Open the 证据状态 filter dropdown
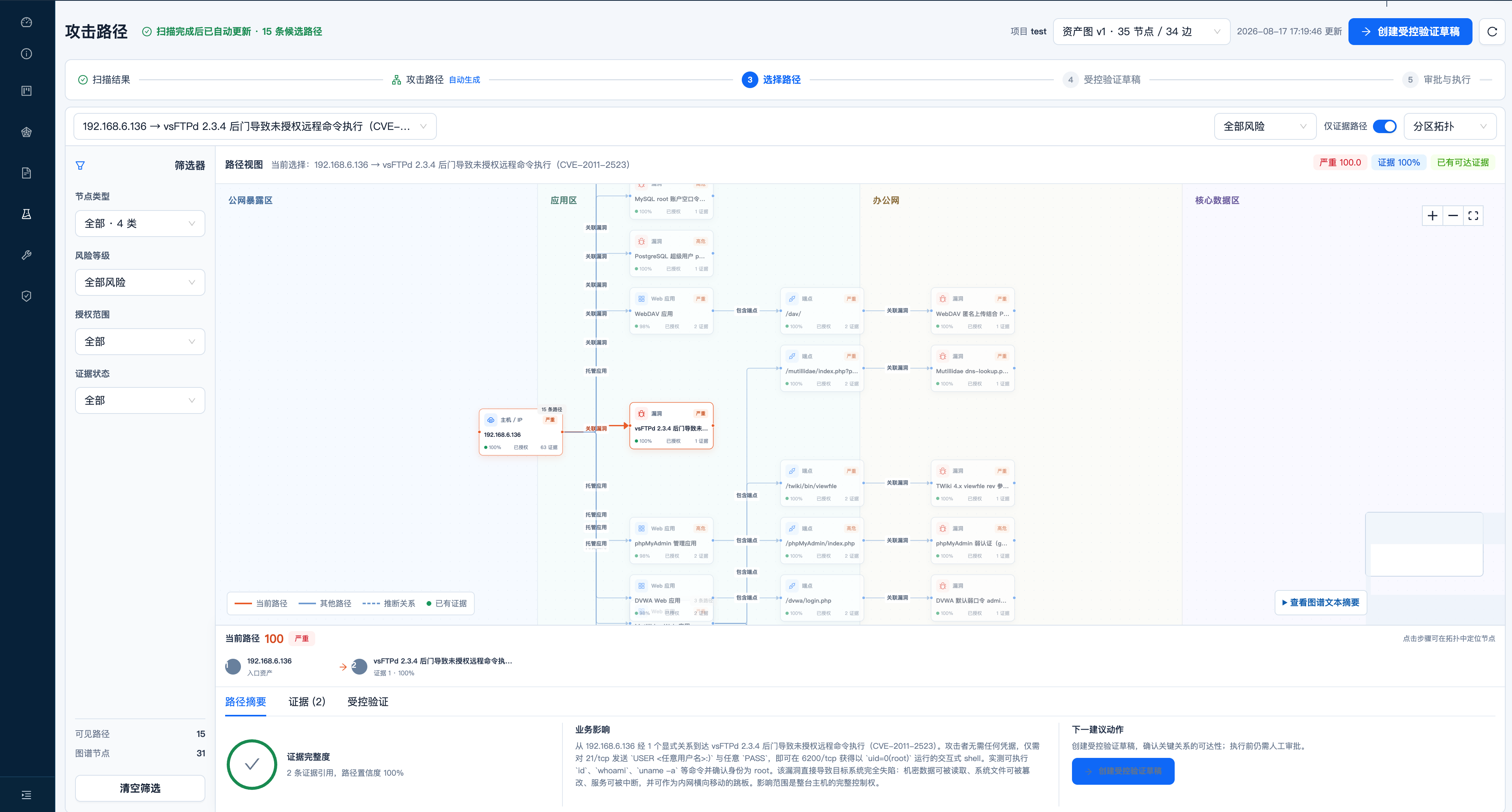The image size is (1512, 812). (x=140, y=400)
